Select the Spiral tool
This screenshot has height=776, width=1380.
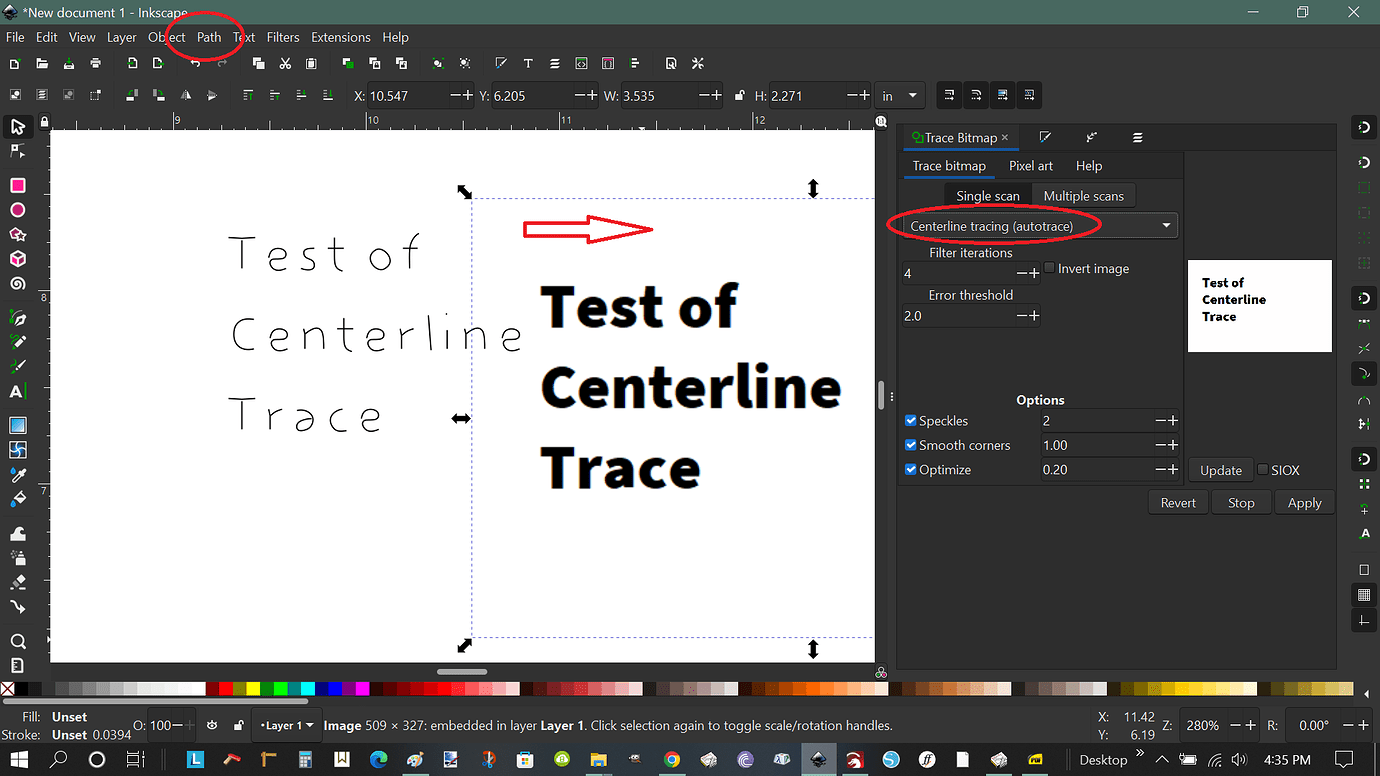point(17,283)
